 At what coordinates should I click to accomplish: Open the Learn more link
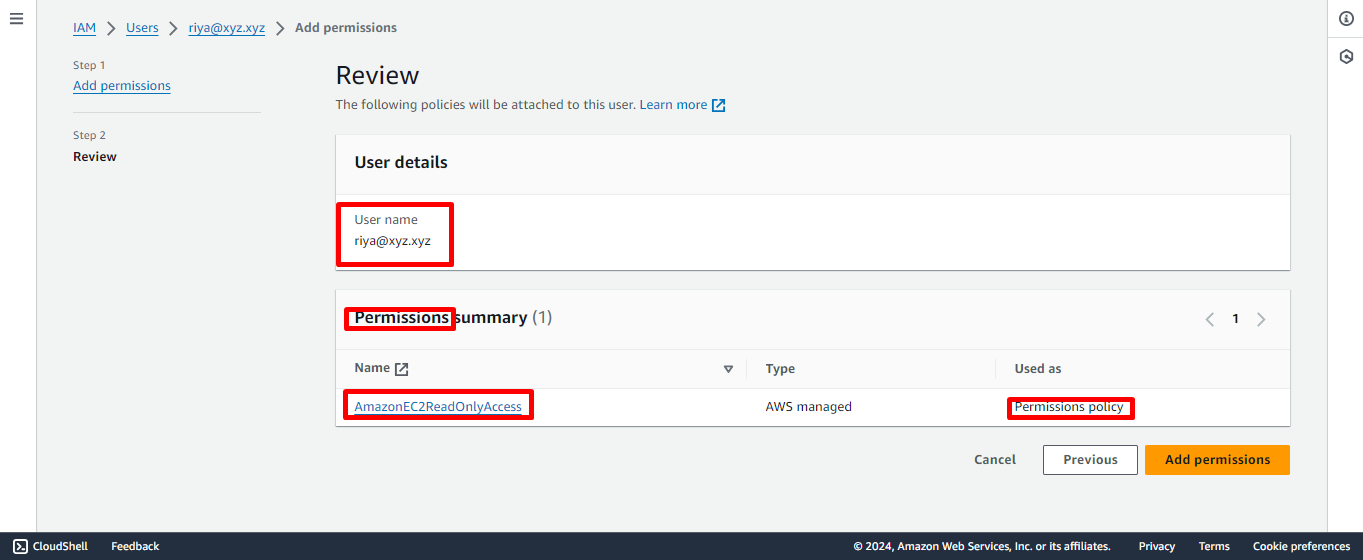point(673,105)
